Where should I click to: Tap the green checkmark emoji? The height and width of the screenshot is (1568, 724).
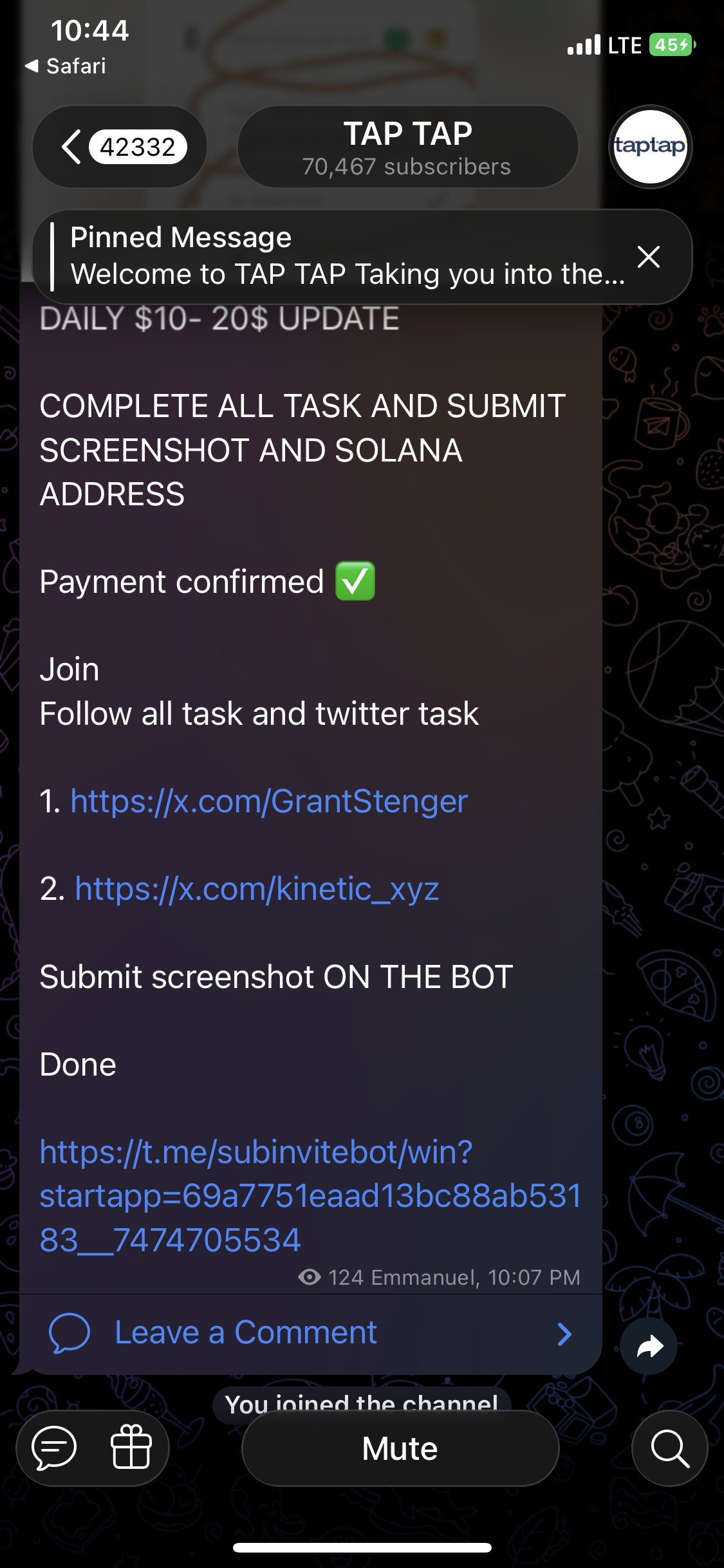(355, 581)
